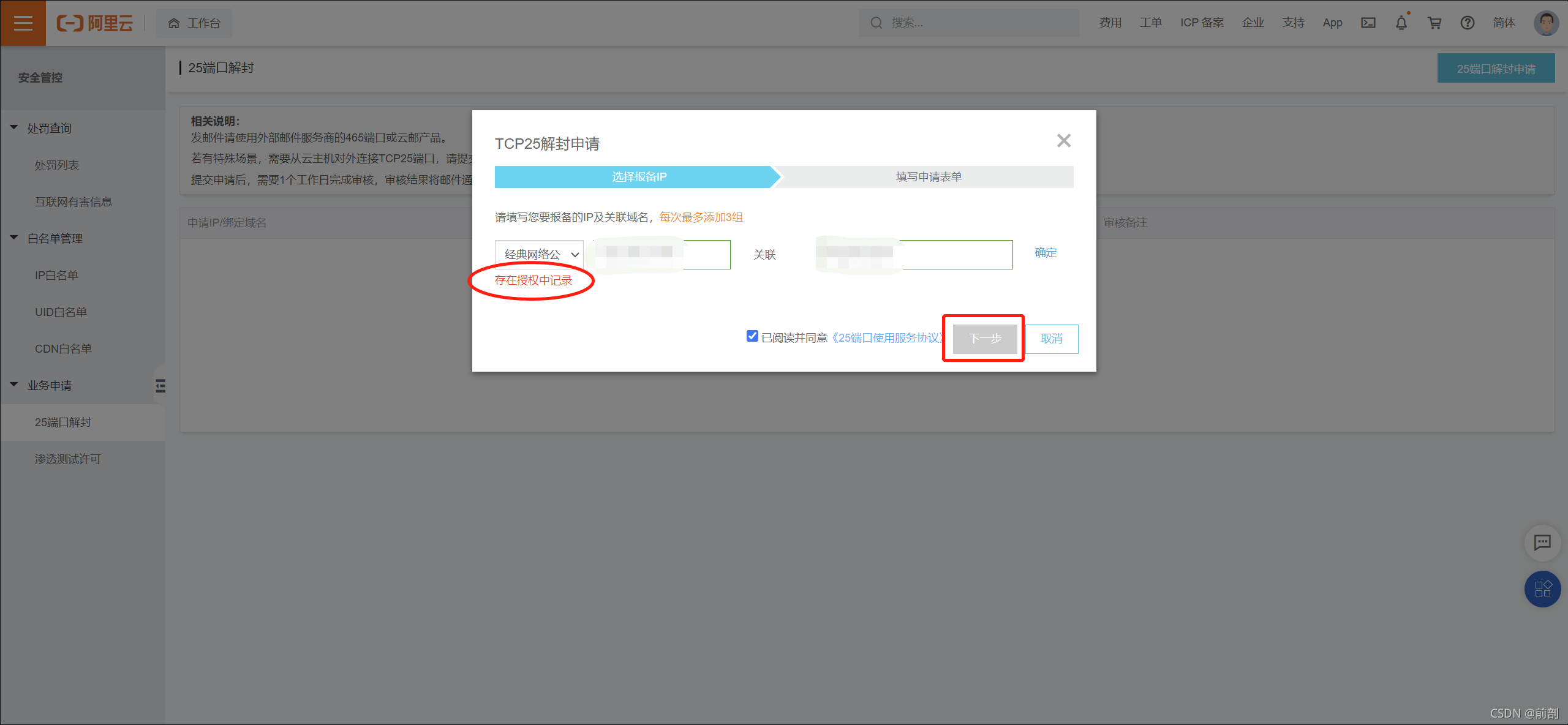Open the App menu item

tap(1332, 23)
